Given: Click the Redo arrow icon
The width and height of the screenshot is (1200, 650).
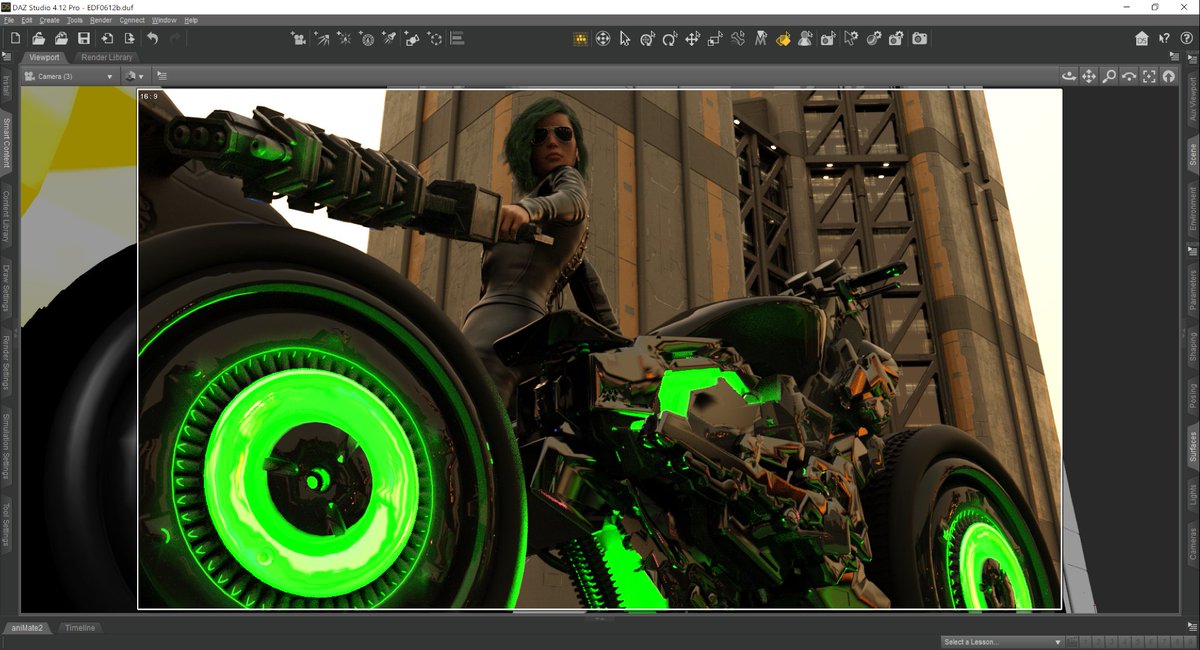Looking at the screenshot, I should (176, 38).
